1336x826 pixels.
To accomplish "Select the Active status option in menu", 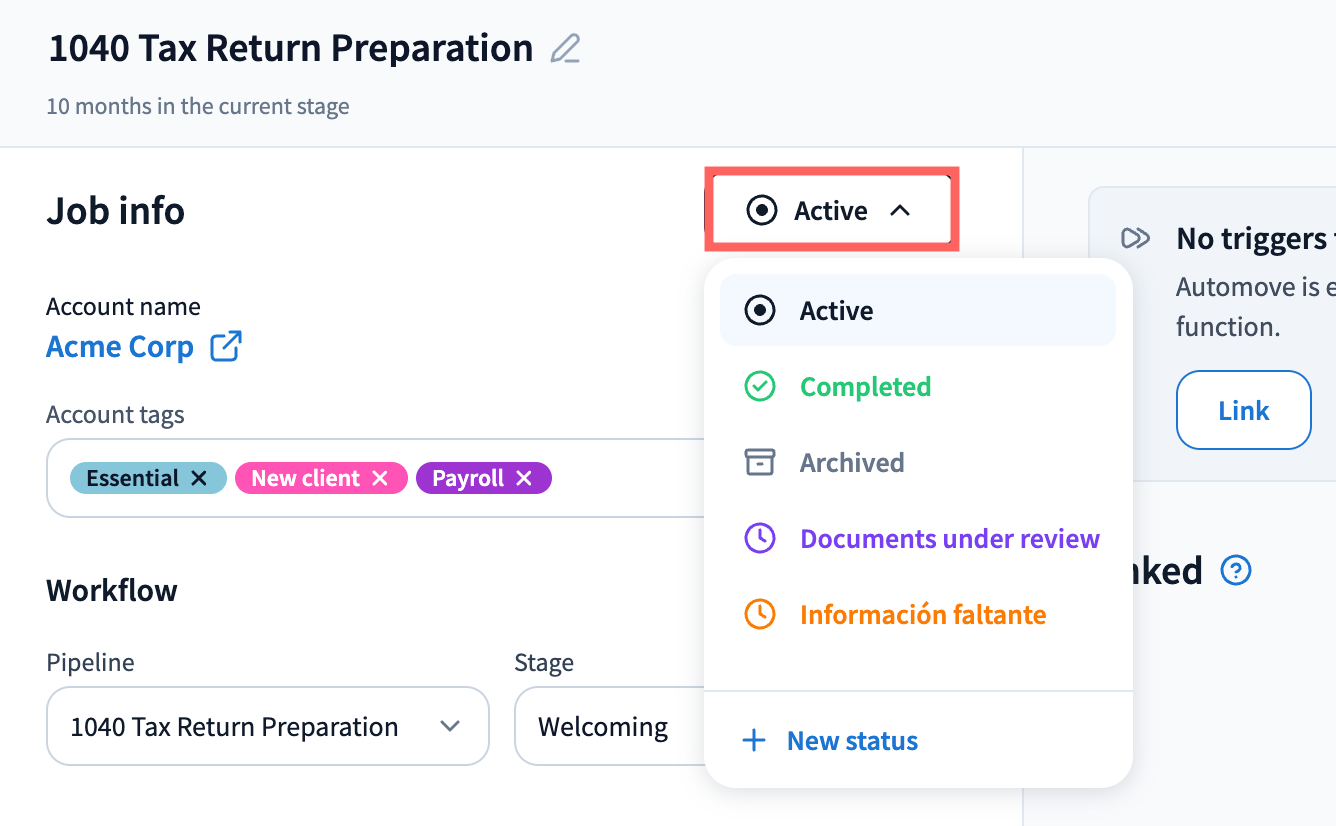I will coord(918,311).
